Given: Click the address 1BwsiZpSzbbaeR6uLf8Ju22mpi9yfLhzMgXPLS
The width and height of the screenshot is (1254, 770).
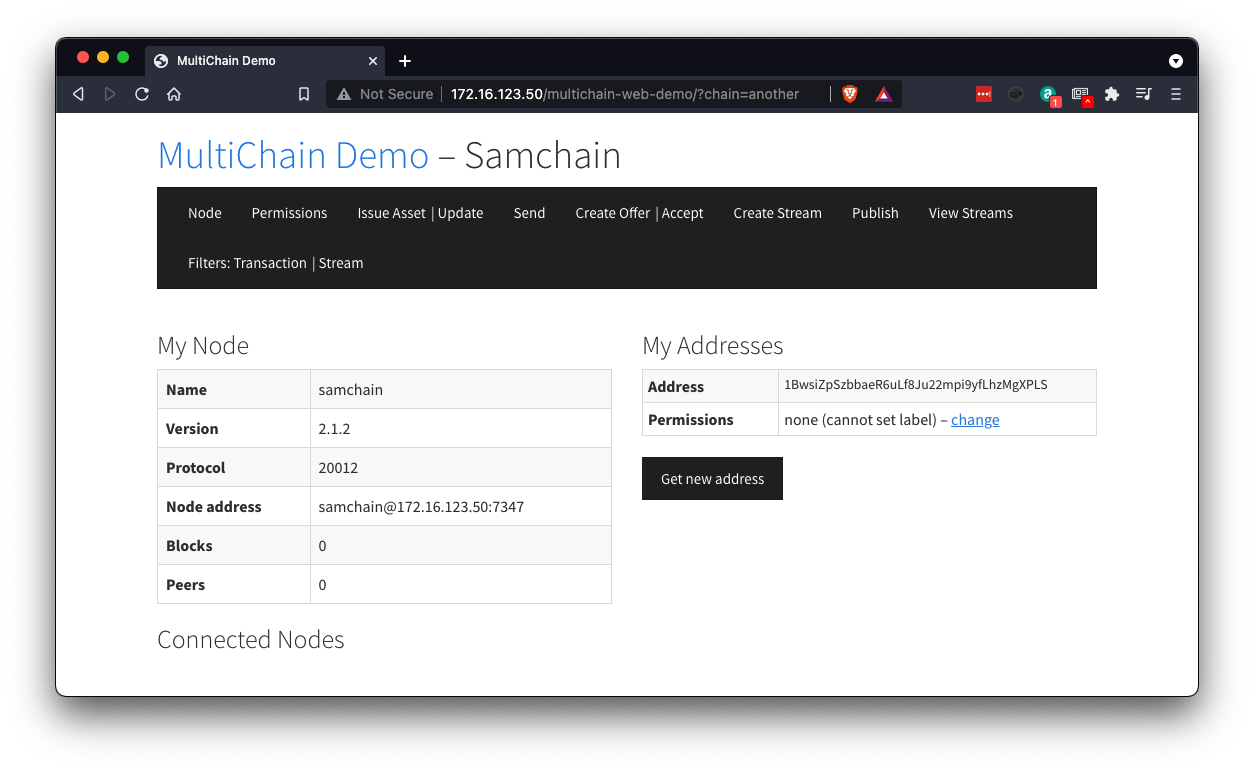Looking at the screenshot, I should [916, 385].
